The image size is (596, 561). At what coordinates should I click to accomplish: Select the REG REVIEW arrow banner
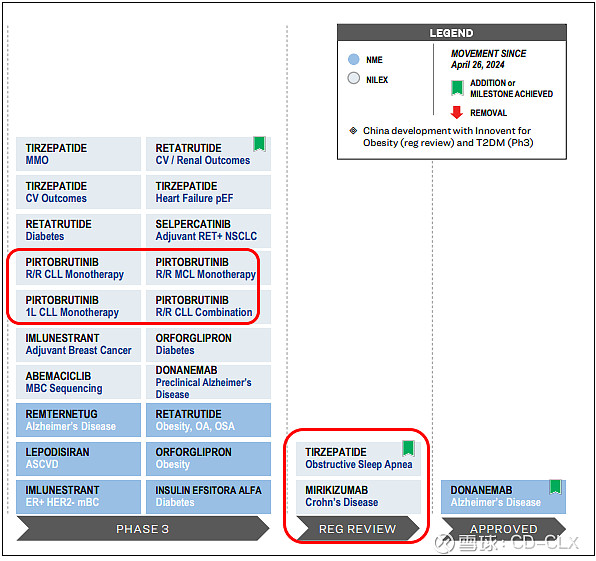pyautogui.click(x=358, y=529)
